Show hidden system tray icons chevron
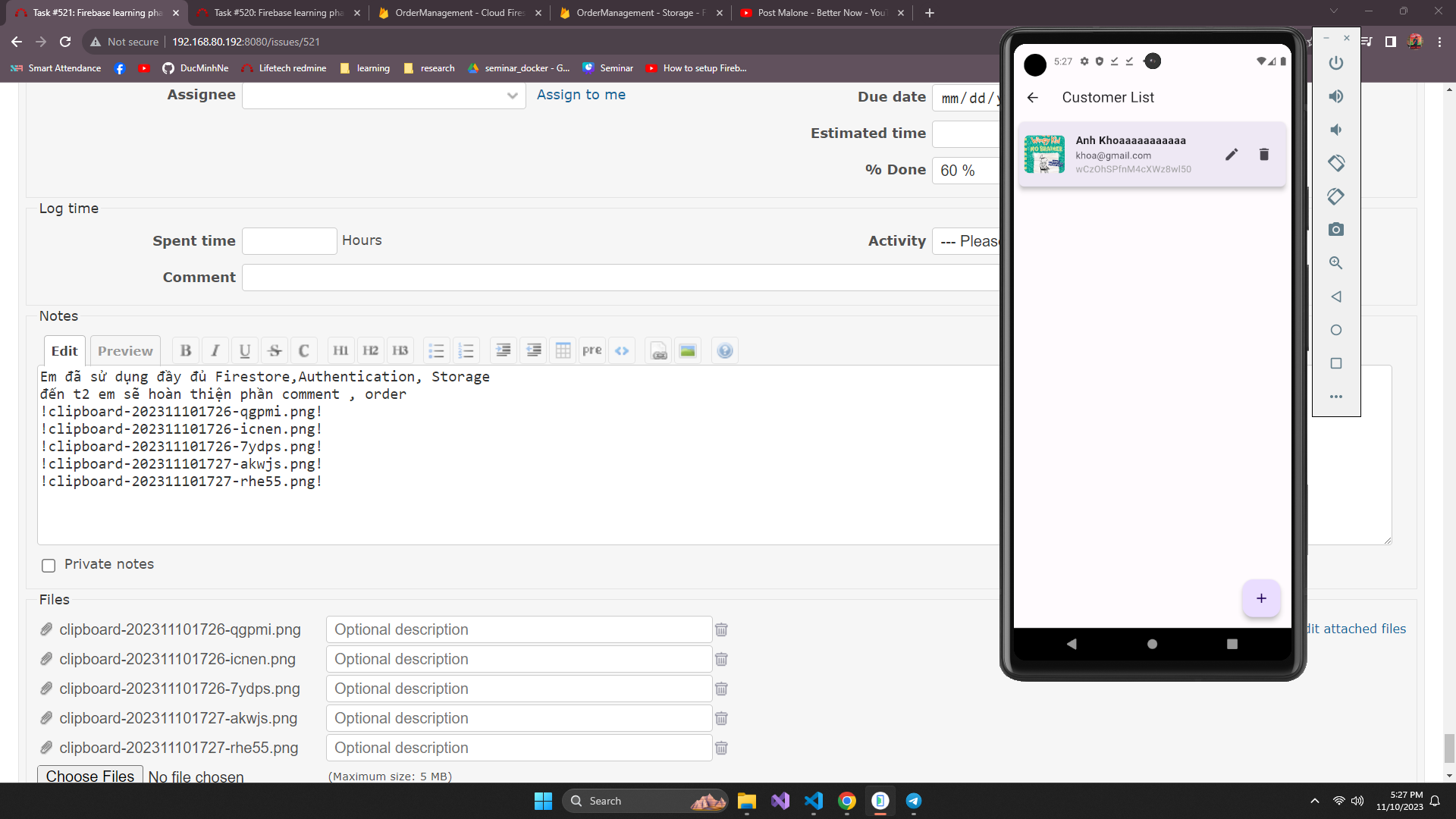 tap(1315, 801)
